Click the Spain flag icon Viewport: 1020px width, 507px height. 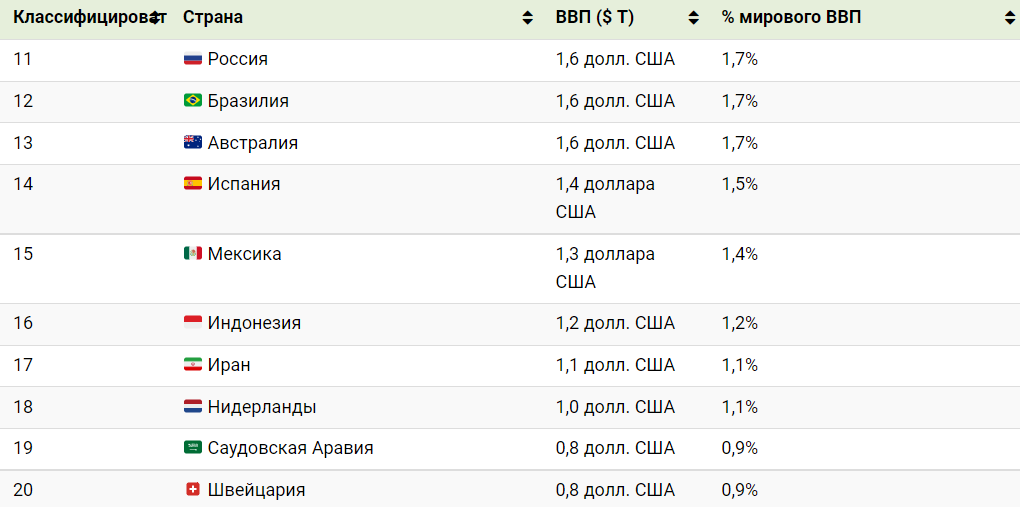pos(193,184)
